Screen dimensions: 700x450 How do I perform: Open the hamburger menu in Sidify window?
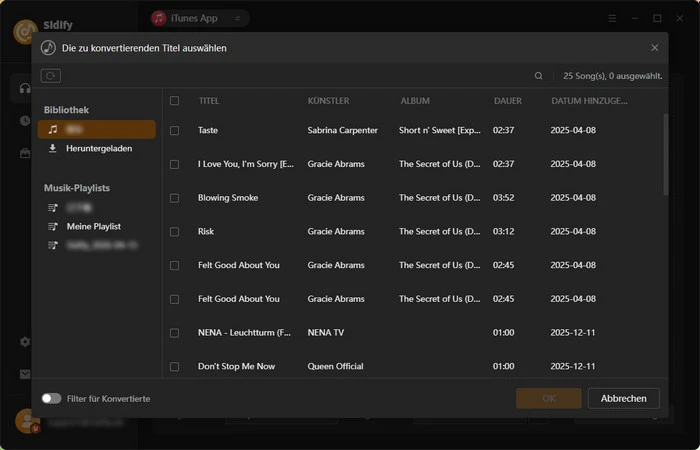[612, 18]
